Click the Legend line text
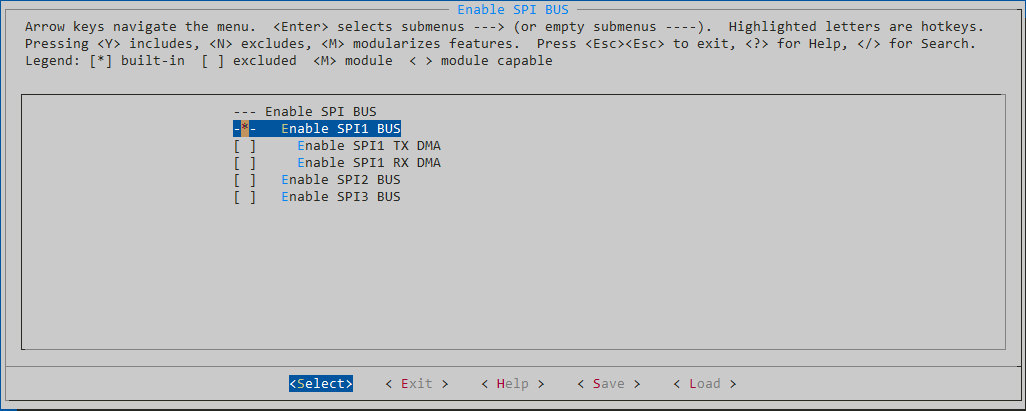This screenshot has height=411, width=1026. point(289,60)
